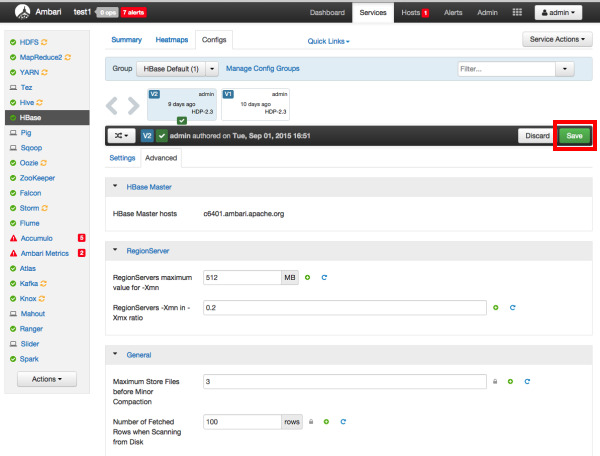Viewport: 600px width, 456px height.
Task: Click the green Save button
Action: tap(574, 136)
